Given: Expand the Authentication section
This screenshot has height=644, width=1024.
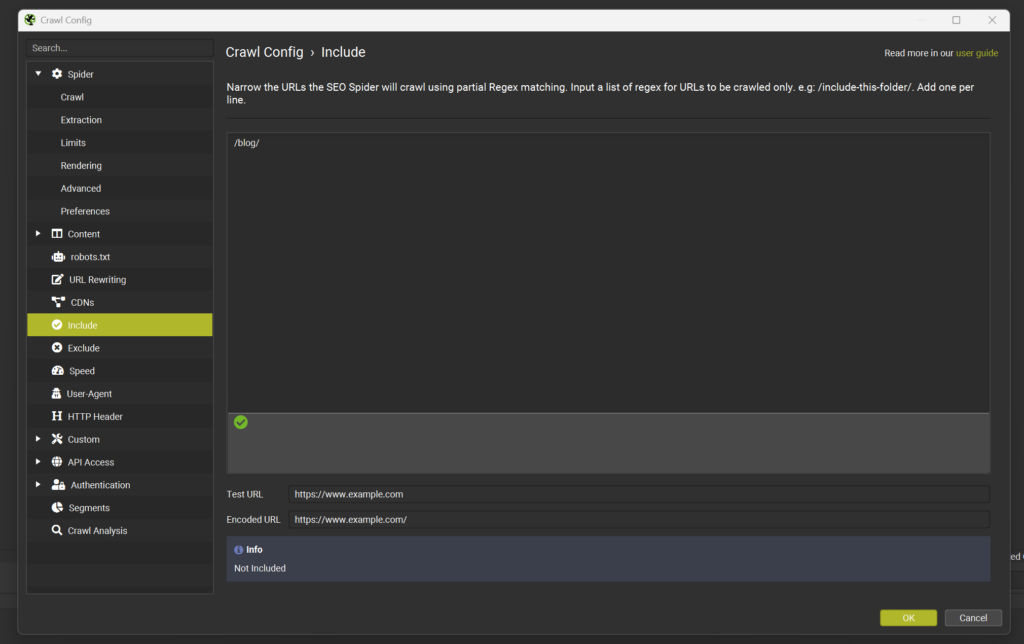Looking at the screenshot, I should coord(38,484).
